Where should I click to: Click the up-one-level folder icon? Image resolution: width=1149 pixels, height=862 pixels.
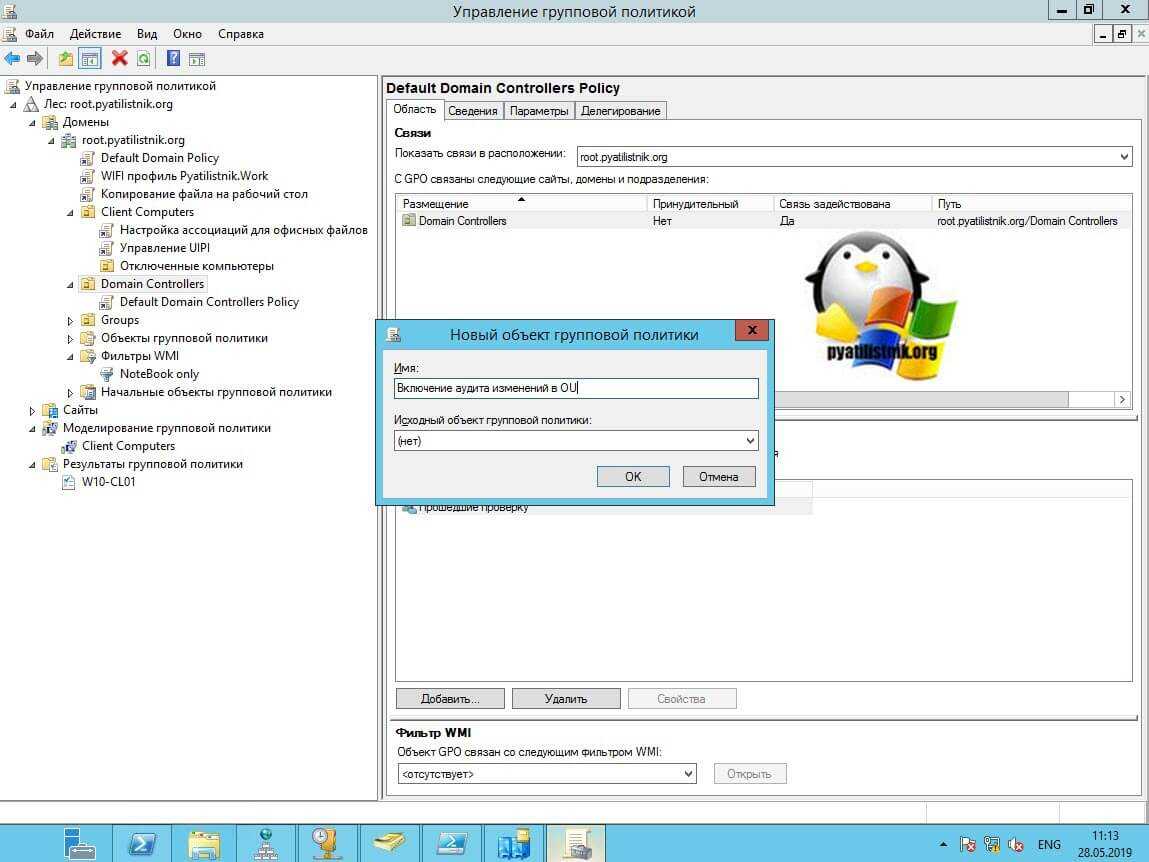pos(66,59)
